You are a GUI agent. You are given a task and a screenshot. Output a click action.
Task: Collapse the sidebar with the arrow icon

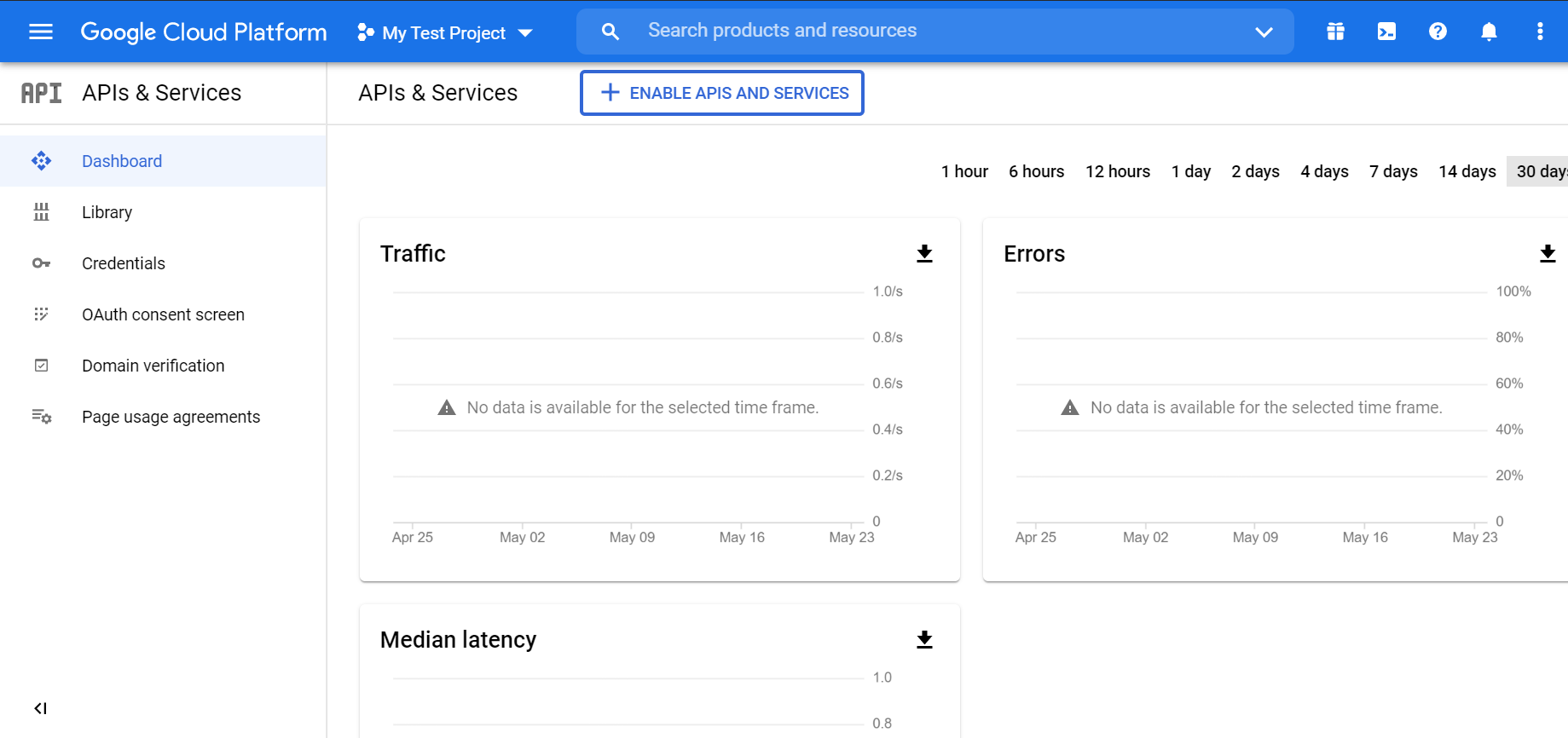tap(40, 708)
